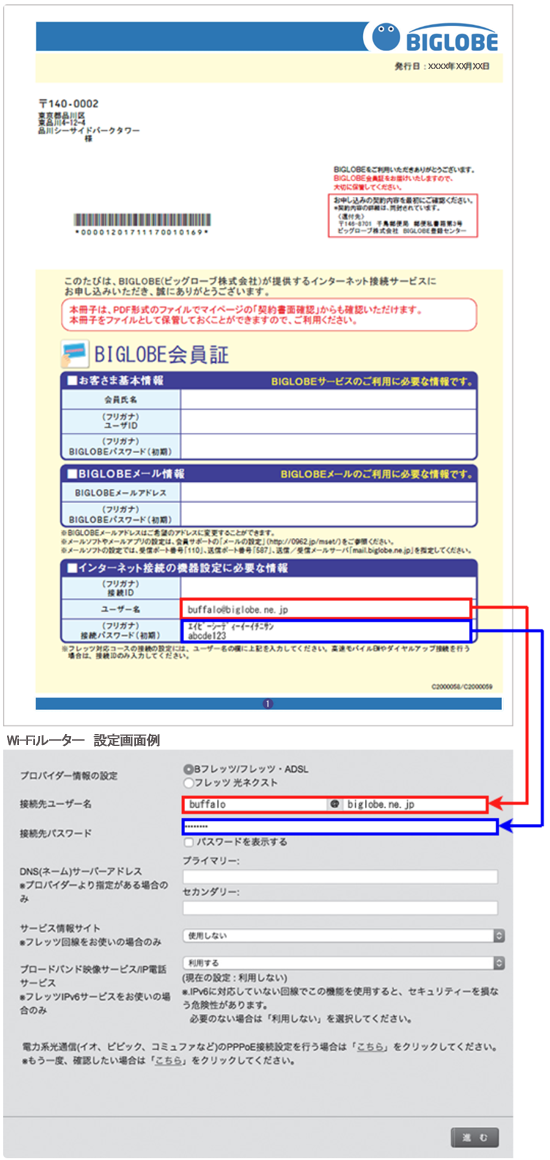The height and width of the screenshot is (1160, 550).
Task: Click the 品川シーサイドパークタワー address line
Action: 89,130
